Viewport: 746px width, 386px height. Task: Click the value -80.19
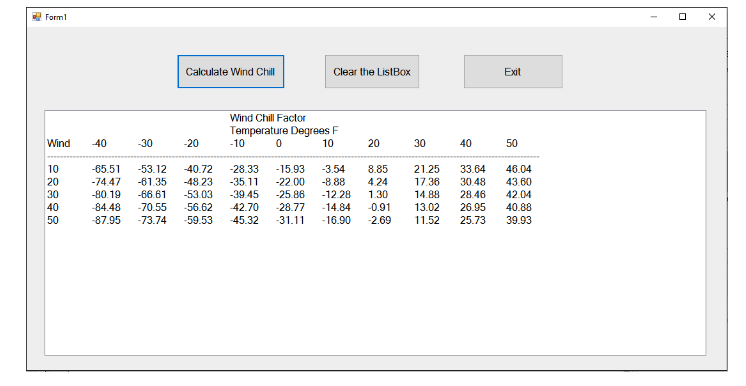click(x=106, y=195)
